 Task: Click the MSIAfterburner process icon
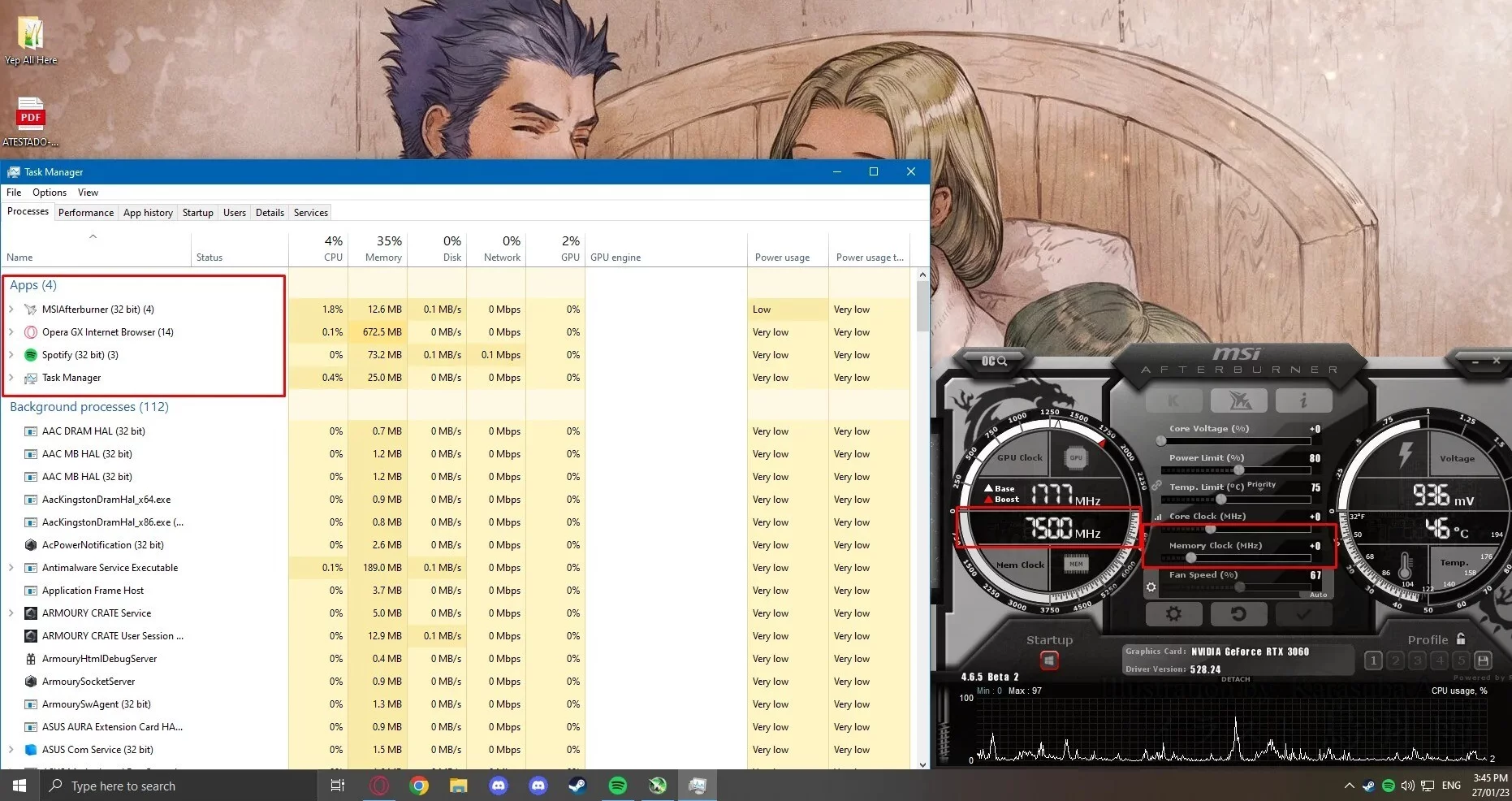[x=31, y=310]
